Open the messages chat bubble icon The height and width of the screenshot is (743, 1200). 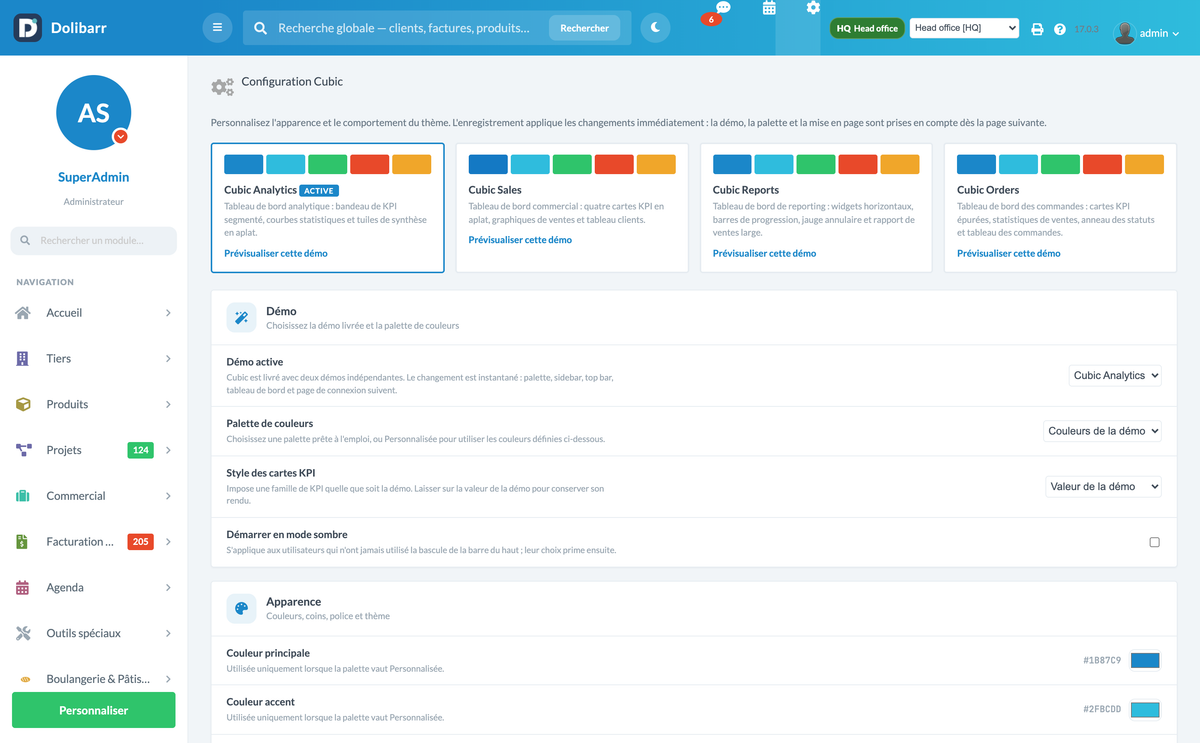pyautogui.click(x=723, y=8)
